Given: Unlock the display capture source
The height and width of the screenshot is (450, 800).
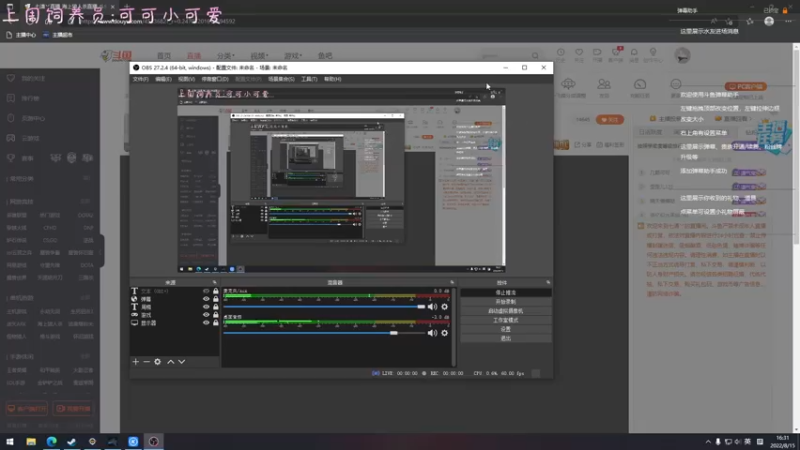Looking at the screenshot, I should (x=216, y=322).
